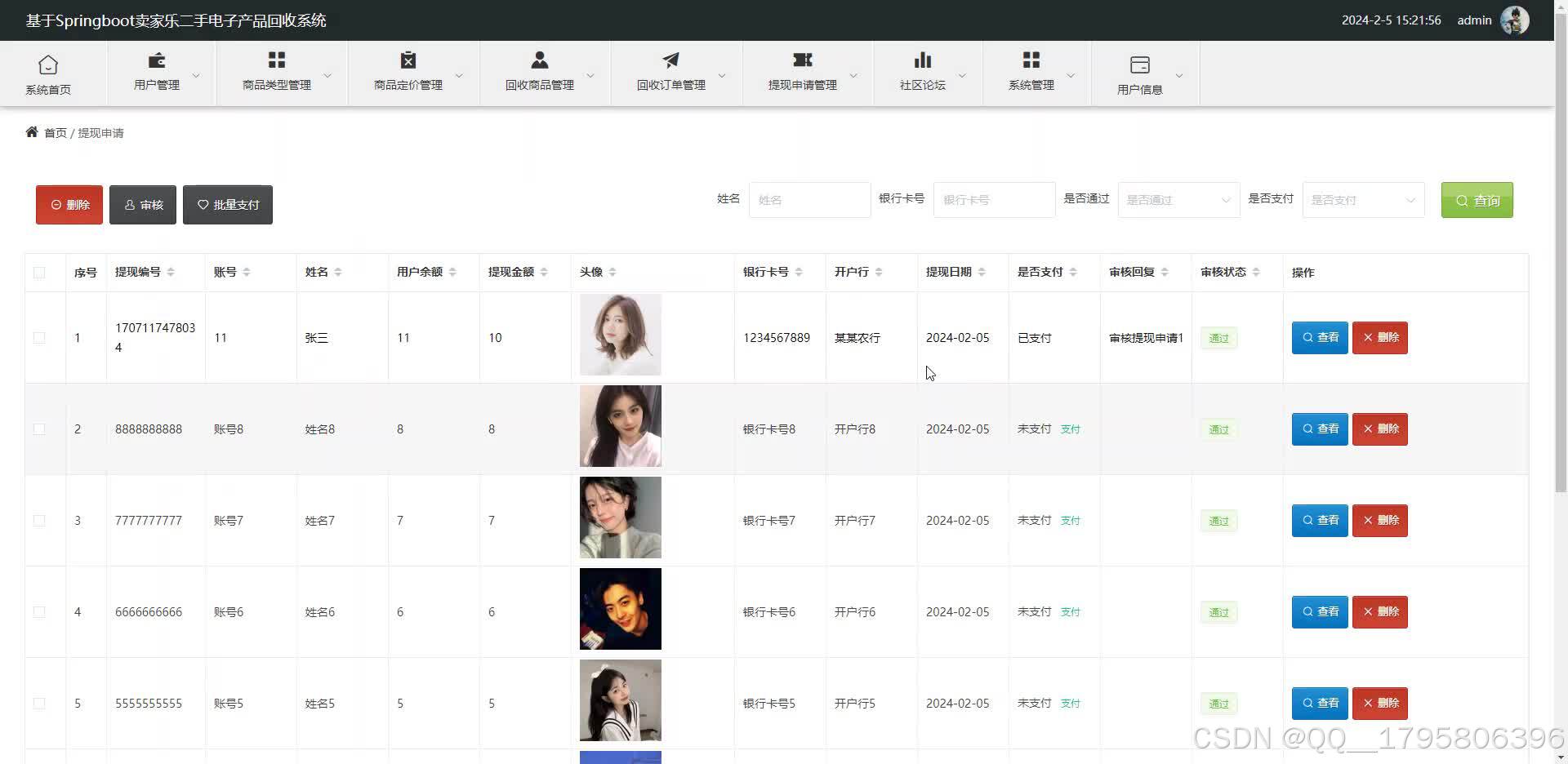Expand the 社区论坛 menu chevron
The height and width of the screenshot is (764, 1568).
click(962, 75)
